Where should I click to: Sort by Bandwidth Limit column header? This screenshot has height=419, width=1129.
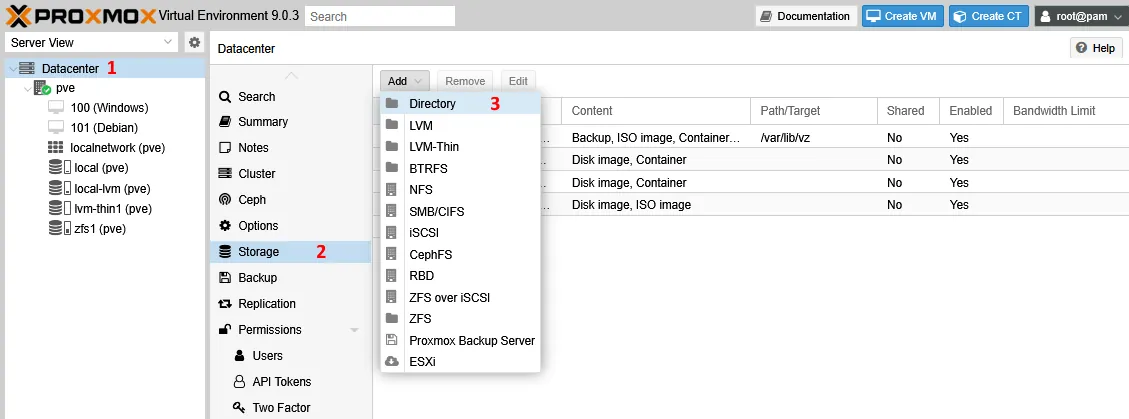pyautogui.click(x=1066, y=111)
